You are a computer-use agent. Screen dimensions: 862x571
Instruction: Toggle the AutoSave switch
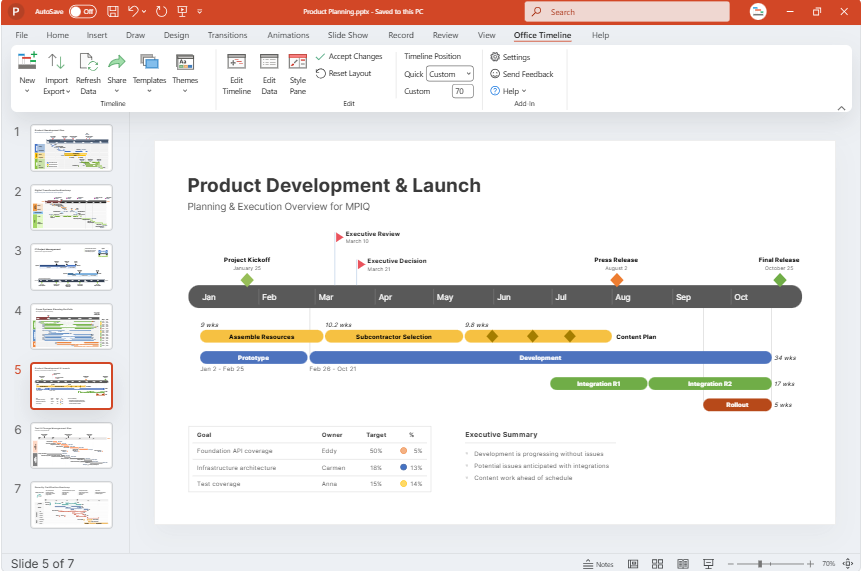[x=82, y=12]
